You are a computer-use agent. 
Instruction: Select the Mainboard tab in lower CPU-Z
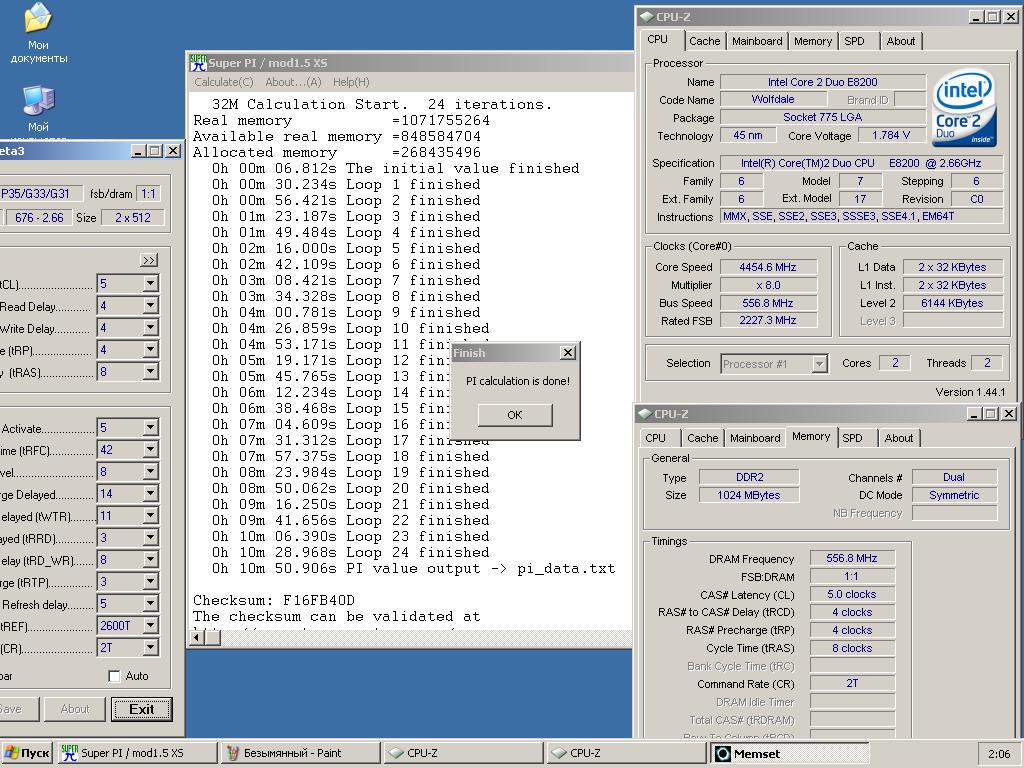tap(755, 438)
